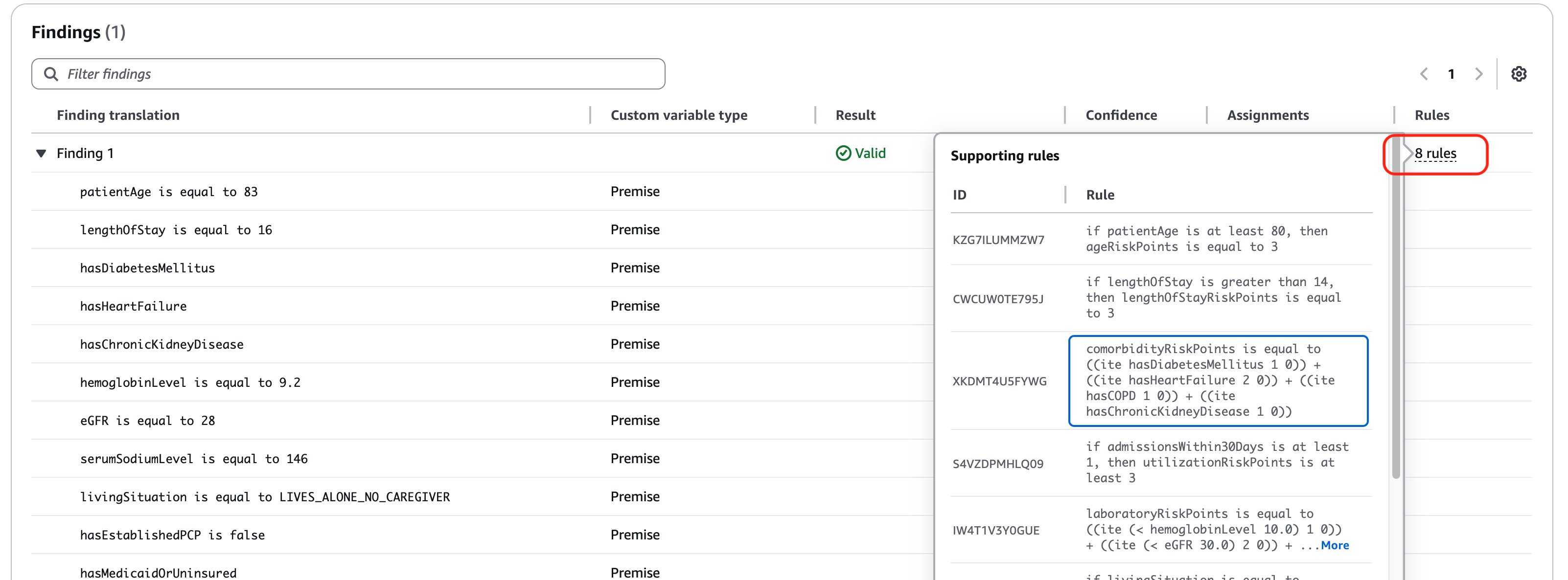Open the findings table settings gear
Image resolution: width=1568 pixels, height=580 pixels.
pyautogui.click(x=1518, y=74)
